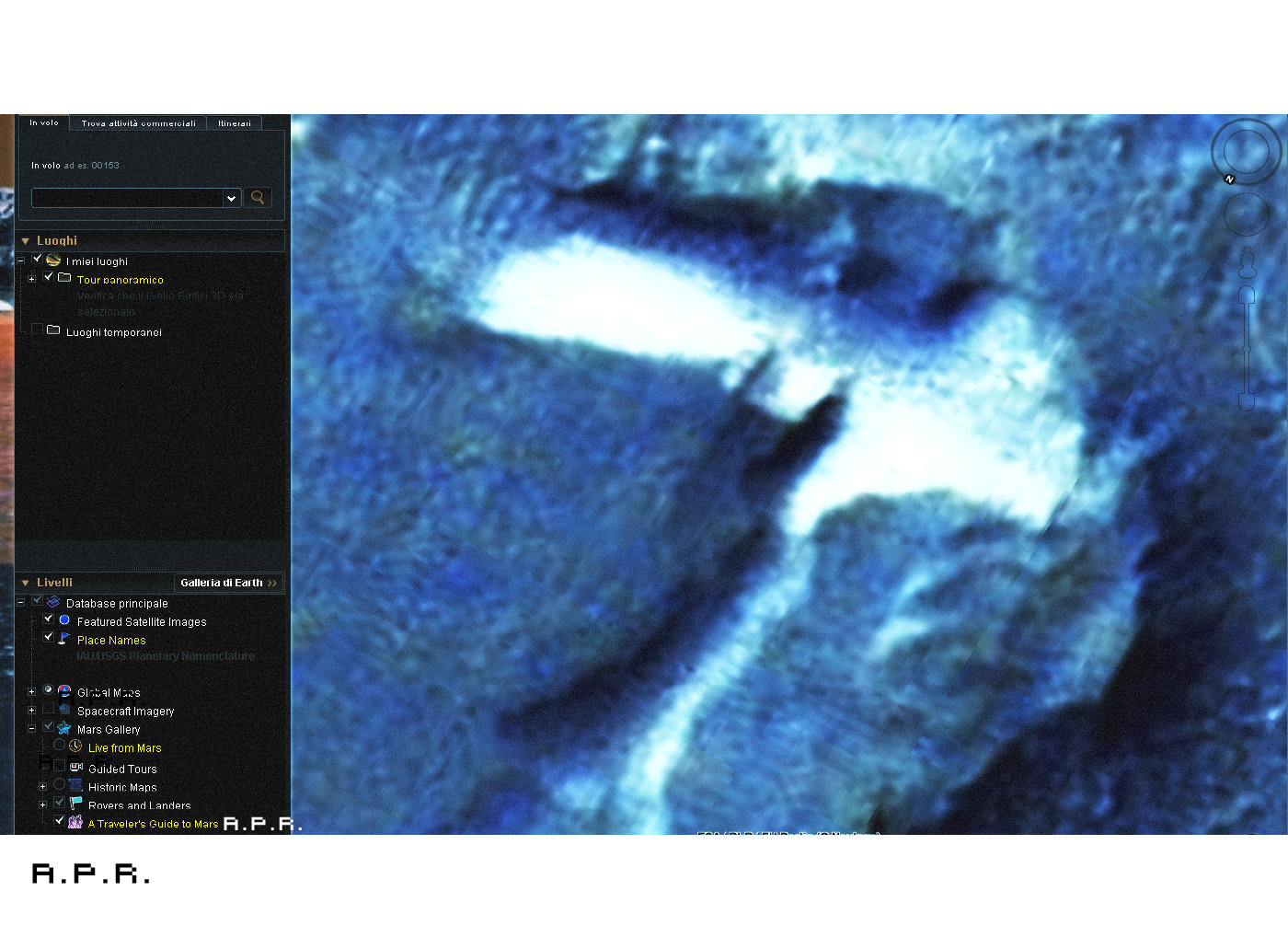
Task: Open the Trova attività commerciali tab
Action: (x=138, y=122)
